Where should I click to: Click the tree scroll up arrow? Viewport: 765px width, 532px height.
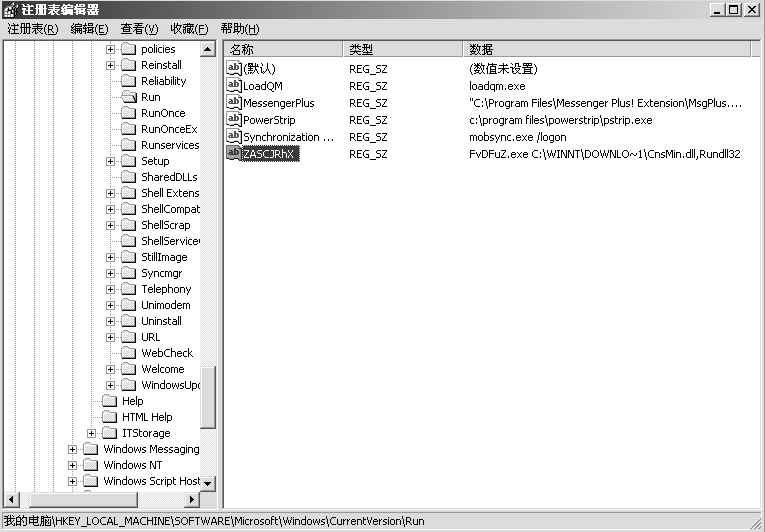point(207,49)
